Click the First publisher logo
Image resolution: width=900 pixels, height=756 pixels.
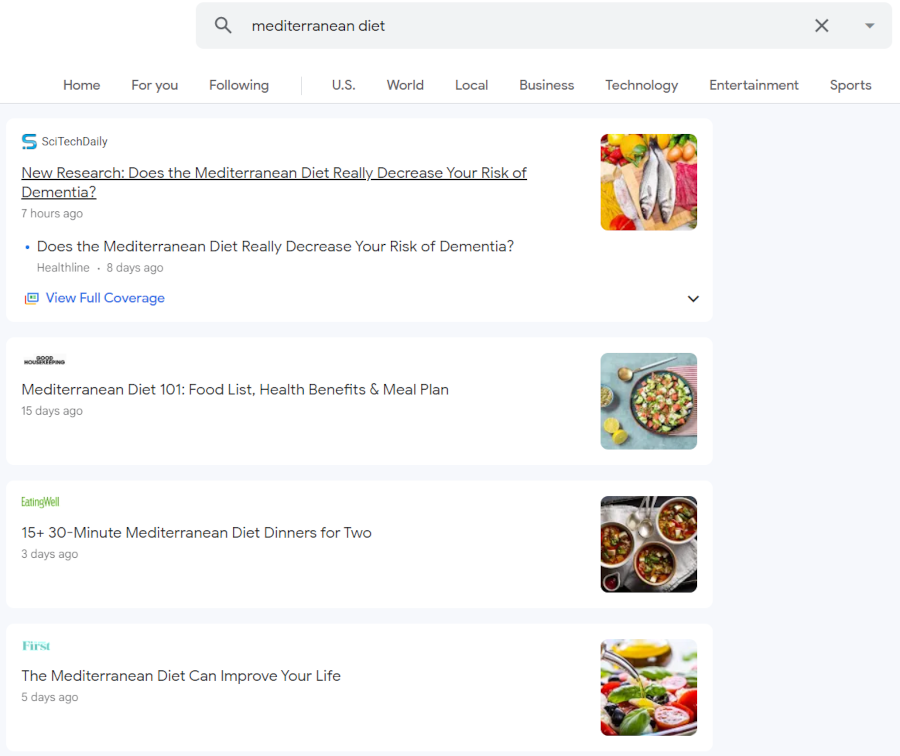(36, 645)
